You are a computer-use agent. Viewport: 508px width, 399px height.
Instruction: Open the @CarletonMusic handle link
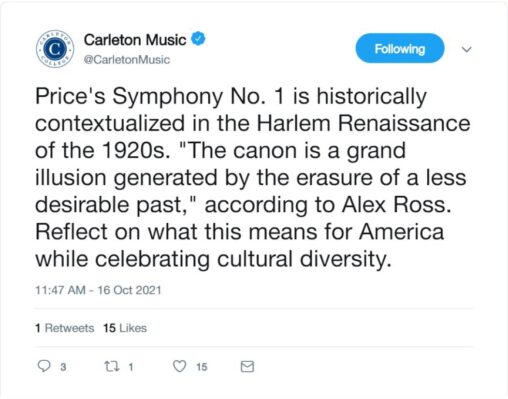pyautogui.click(x=127, y=60)
